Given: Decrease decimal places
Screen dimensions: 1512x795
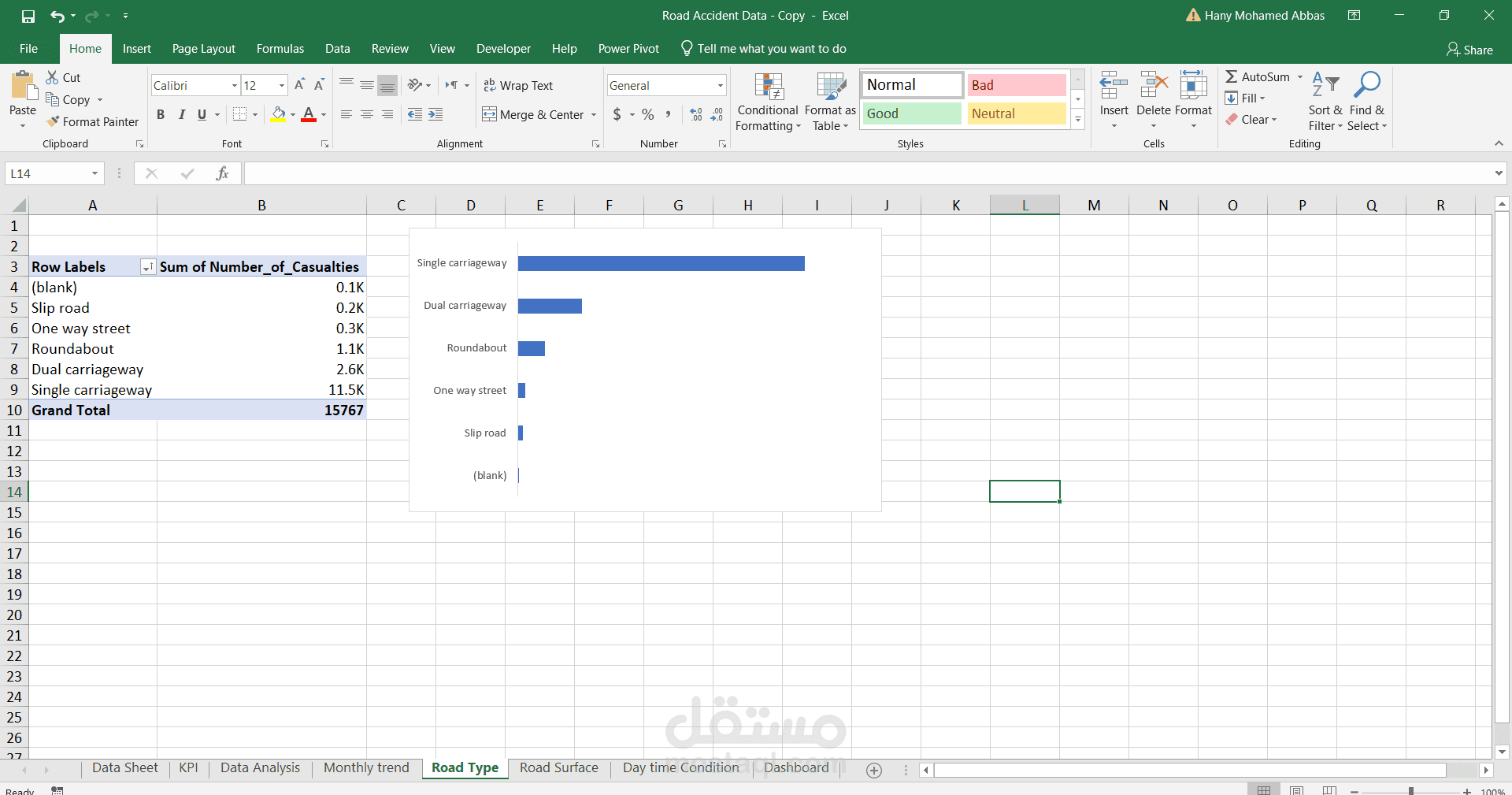Looking at the screenshot, I should point(717,114).
